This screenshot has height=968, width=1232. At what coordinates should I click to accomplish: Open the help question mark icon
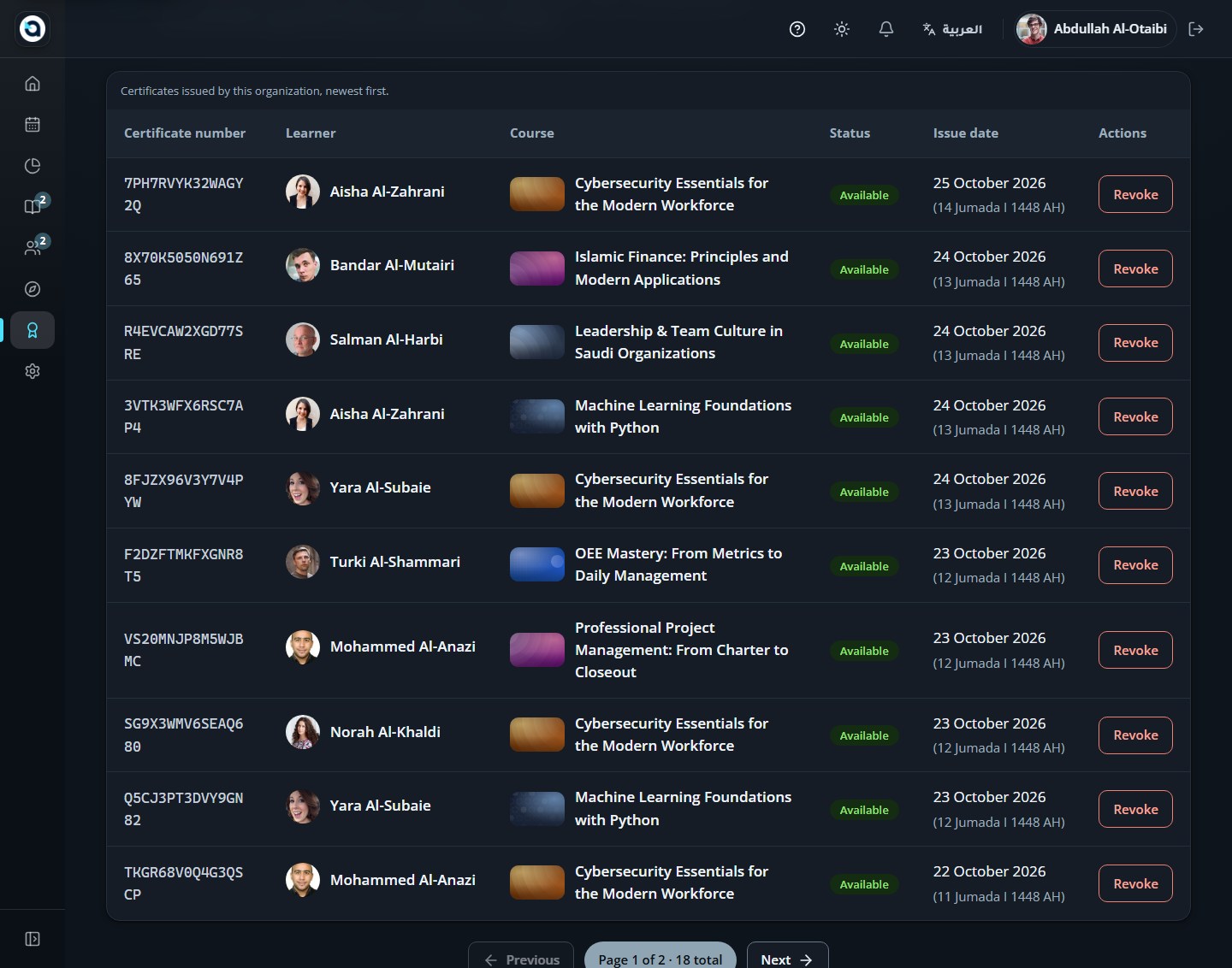797,29
